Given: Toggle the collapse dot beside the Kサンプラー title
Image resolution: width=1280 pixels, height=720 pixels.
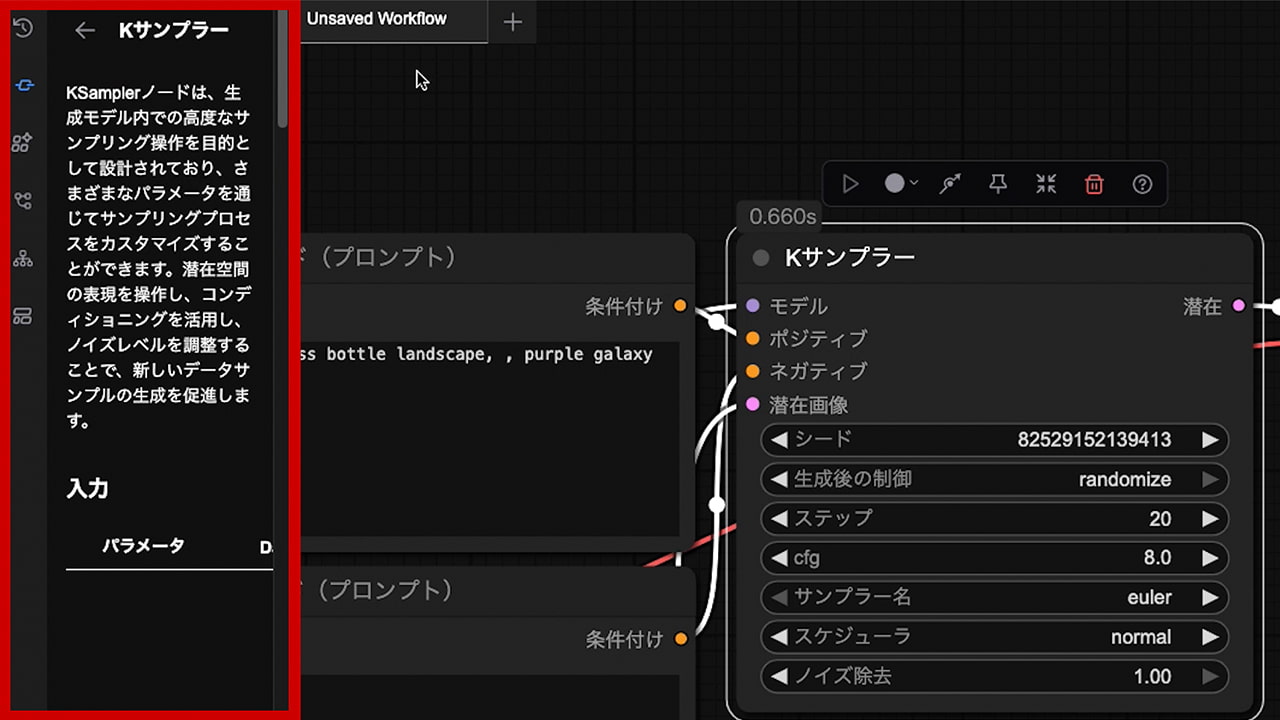Looking at the screenshot, I should click(x=761, y=258).
